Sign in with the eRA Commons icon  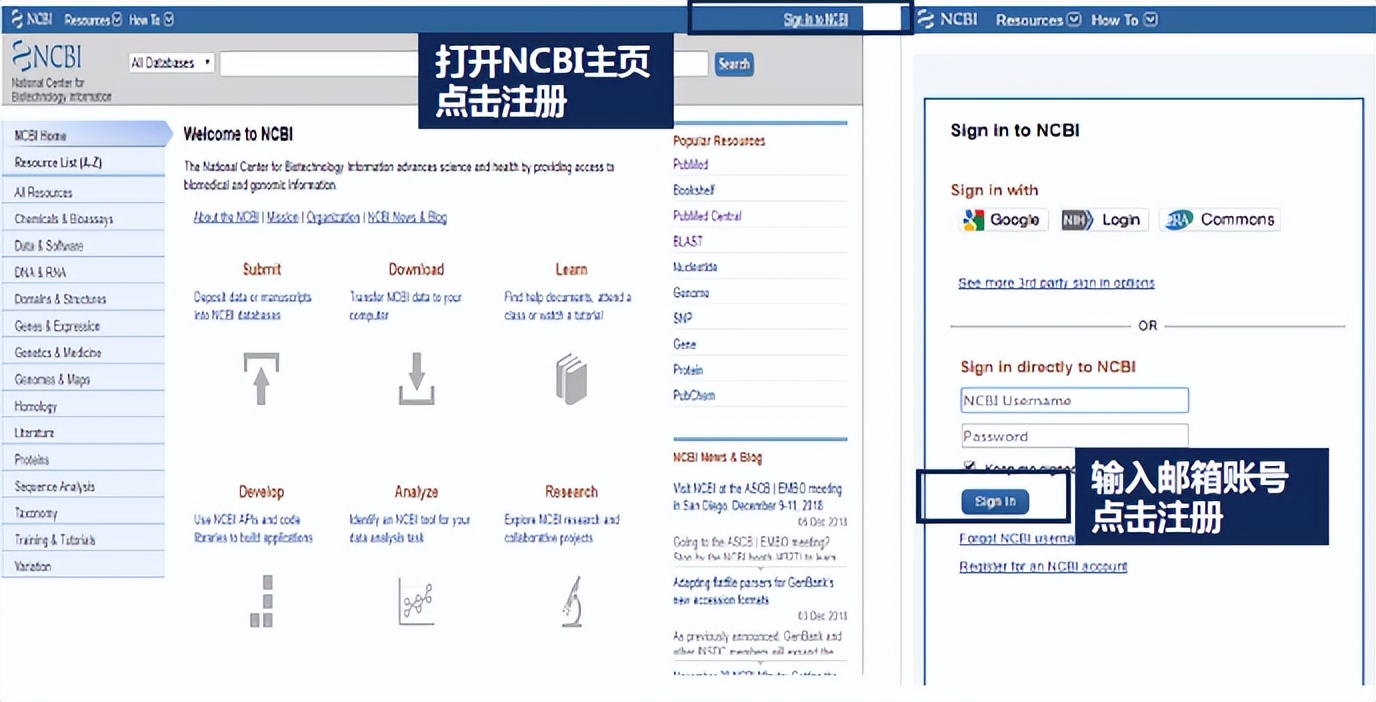[x=1219, y=219]
